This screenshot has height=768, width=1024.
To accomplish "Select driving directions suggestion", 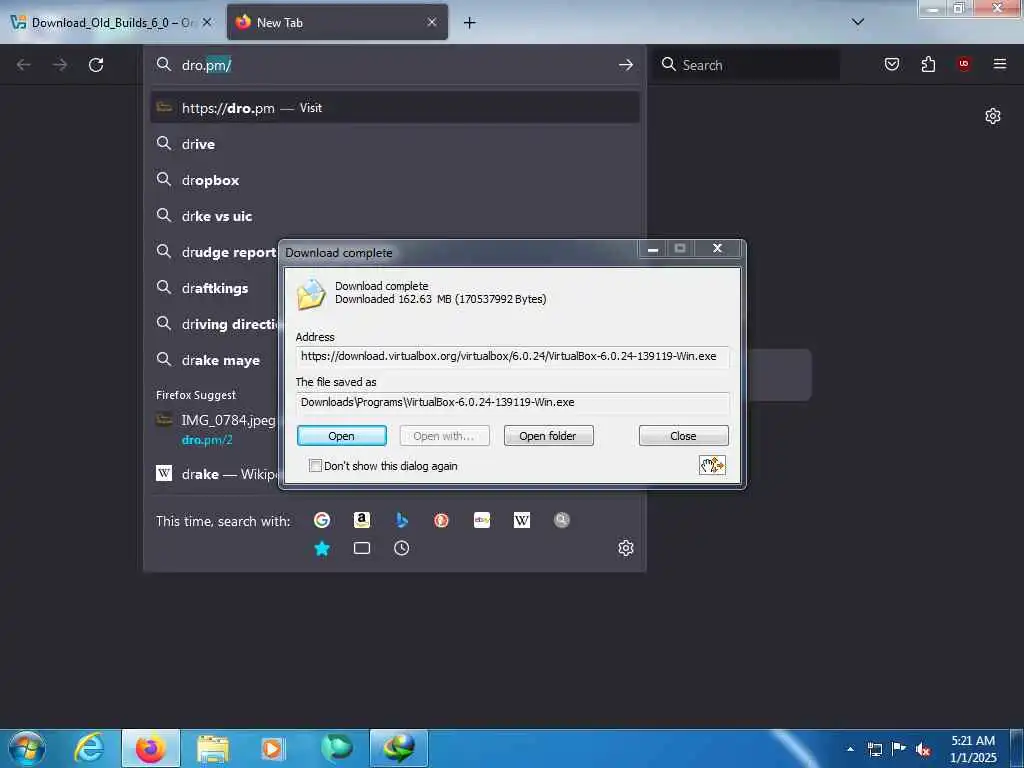I will coord(215,324).
